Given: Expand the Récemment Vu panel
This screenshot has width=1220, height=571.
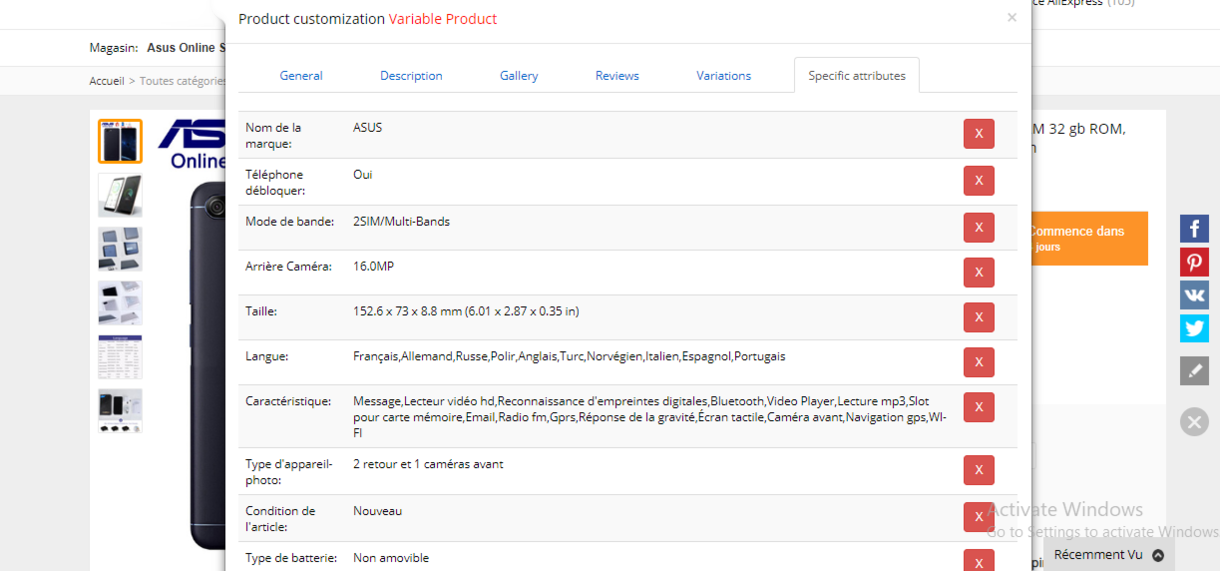Looking at the screenshot, I should coord(1108,555).
